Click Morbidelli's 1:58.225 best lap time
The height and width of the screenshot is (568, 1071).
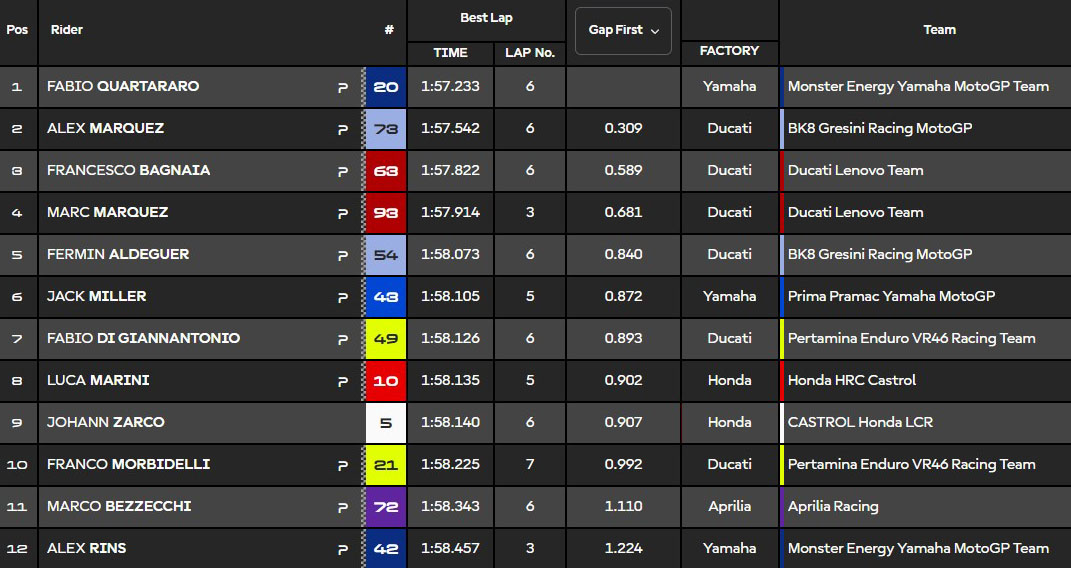pos(450,465)
